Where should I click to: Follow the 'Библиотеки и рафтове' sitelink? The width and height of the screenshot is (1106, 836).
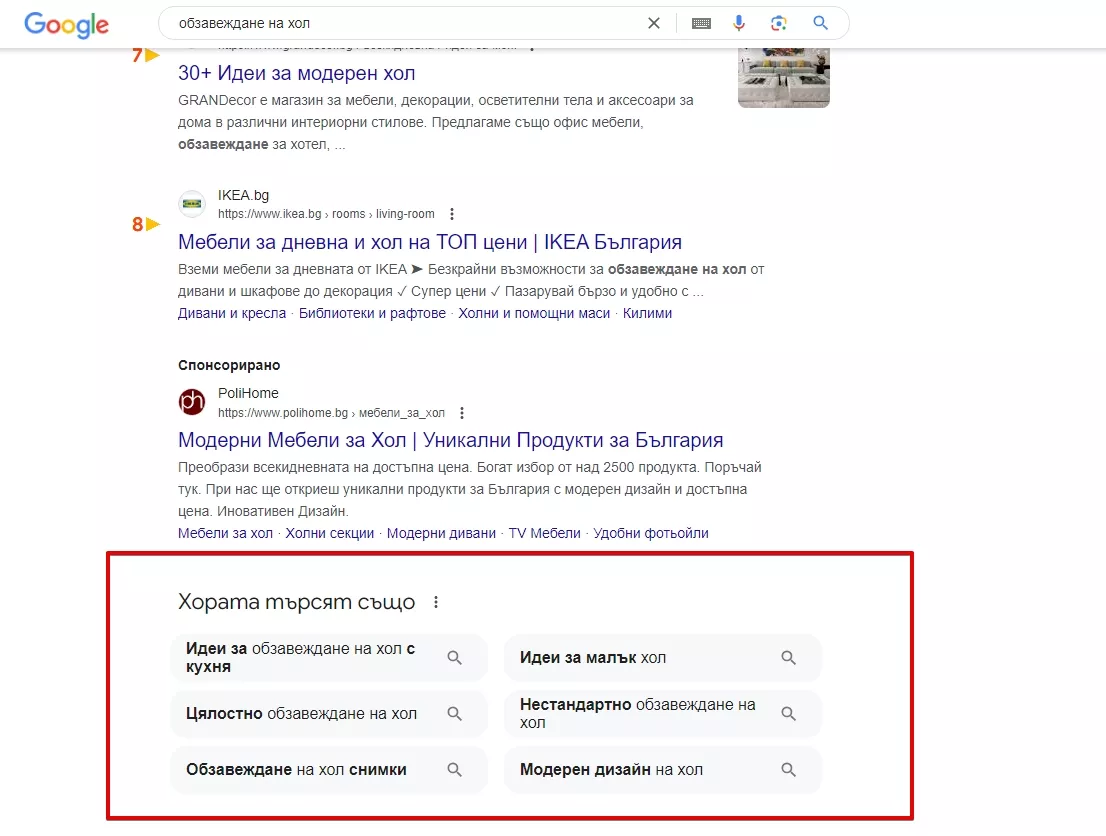click(x=372, y=313)
